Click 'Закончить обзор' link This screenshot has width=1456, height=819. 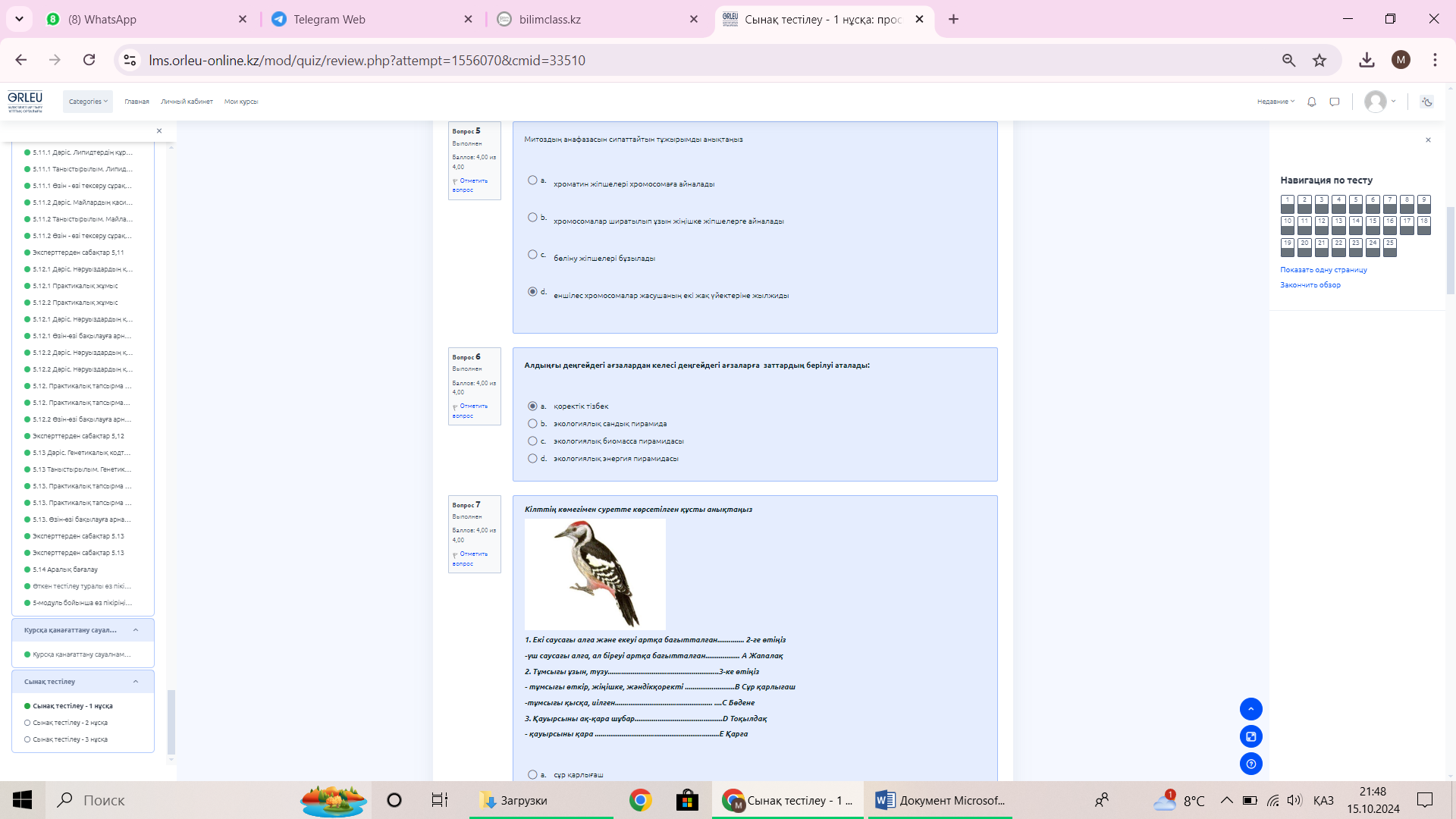pyautogui.click(x=1310, y=285)
